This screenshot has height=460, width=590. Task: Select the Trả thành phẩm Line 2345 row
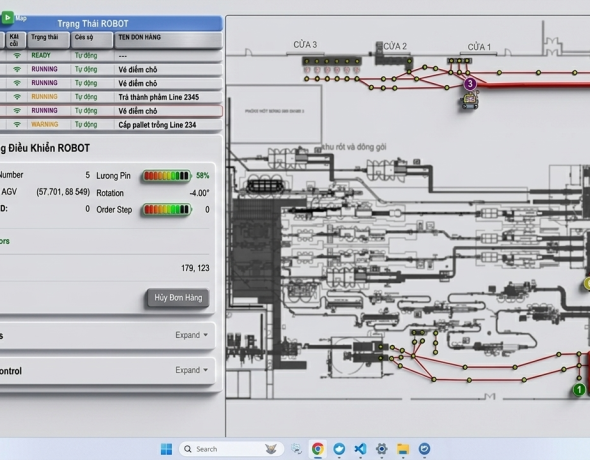click(x=111, y=97)
